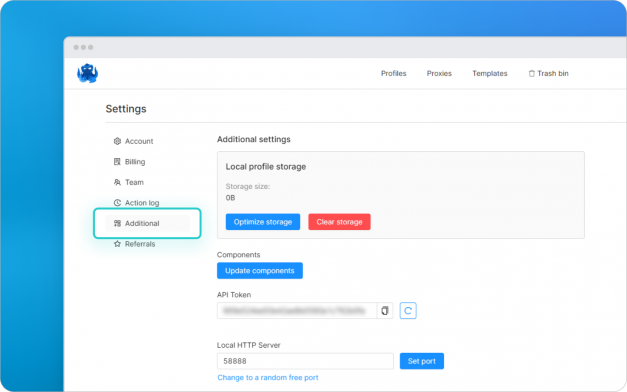Click the Local HTTP Server label
This screenshot has height=392, width=627.
(x=248, y=345)
